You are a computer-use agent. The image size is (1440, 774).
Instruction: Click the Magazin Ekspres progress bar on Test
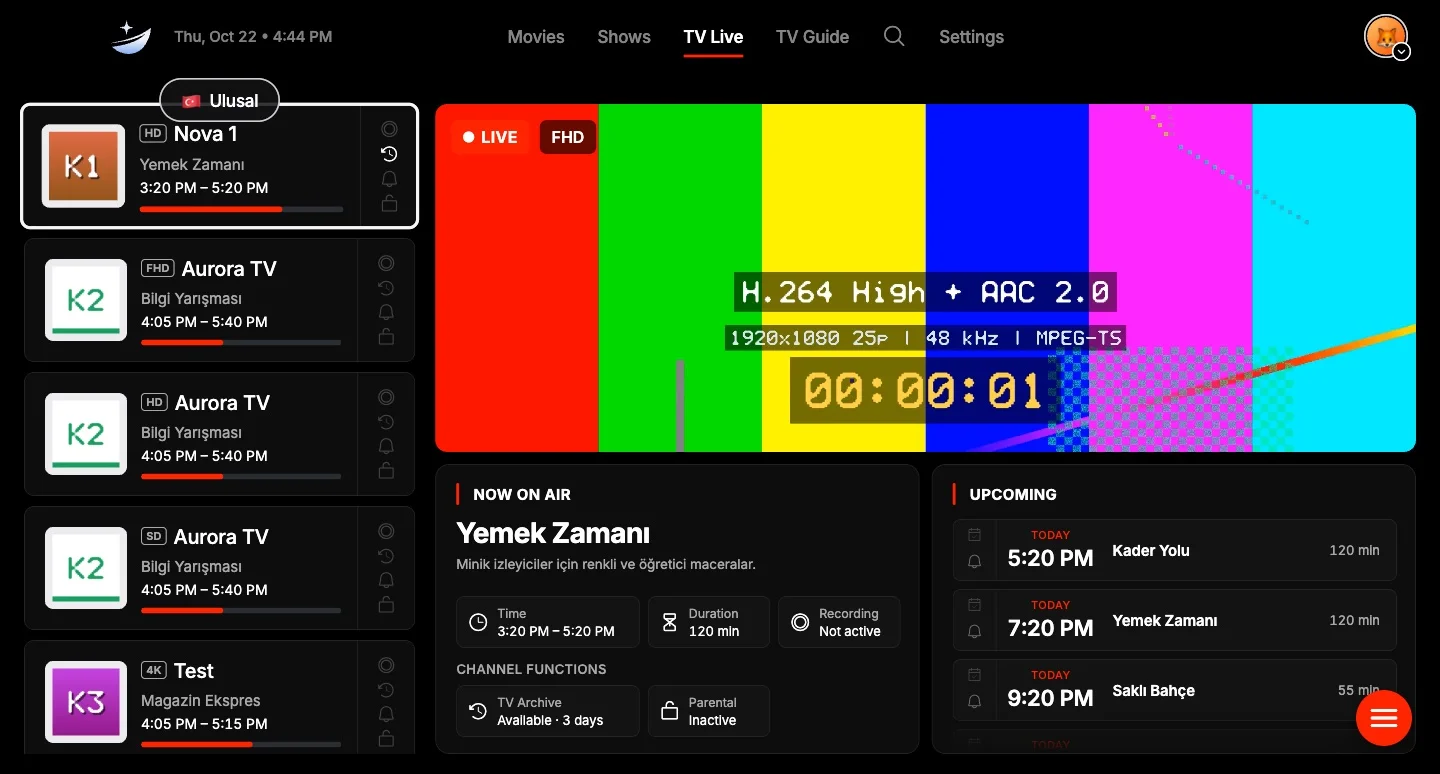(x=241, y=745)
